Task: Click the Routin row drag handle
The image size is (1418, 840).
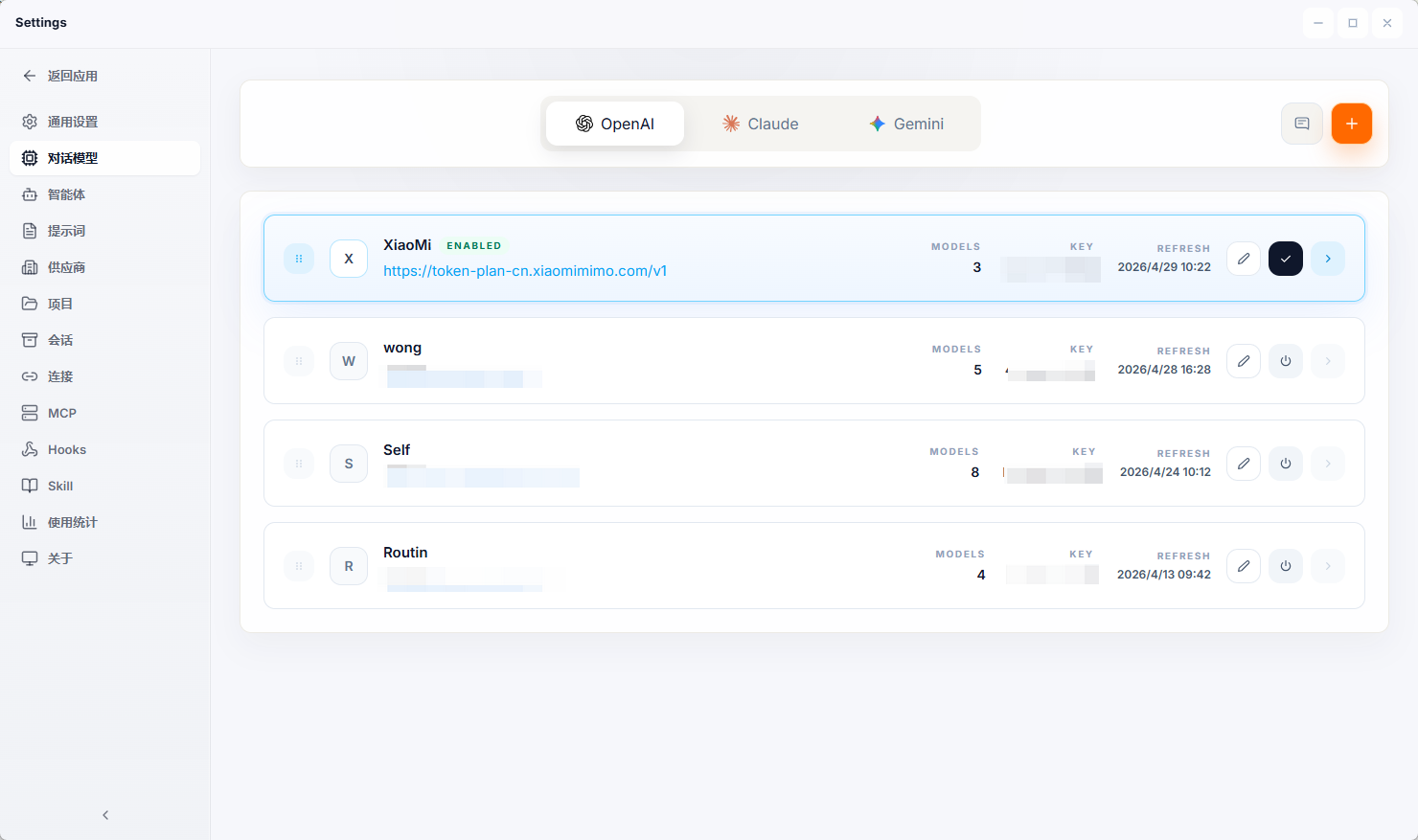Action: click(x=299, y=566)
